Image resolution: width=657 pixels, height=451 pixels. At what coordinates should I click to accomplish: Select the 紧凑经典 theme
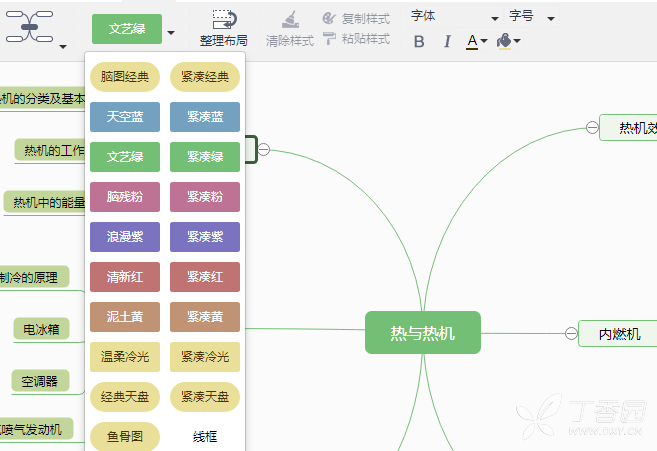click(205, 77)
